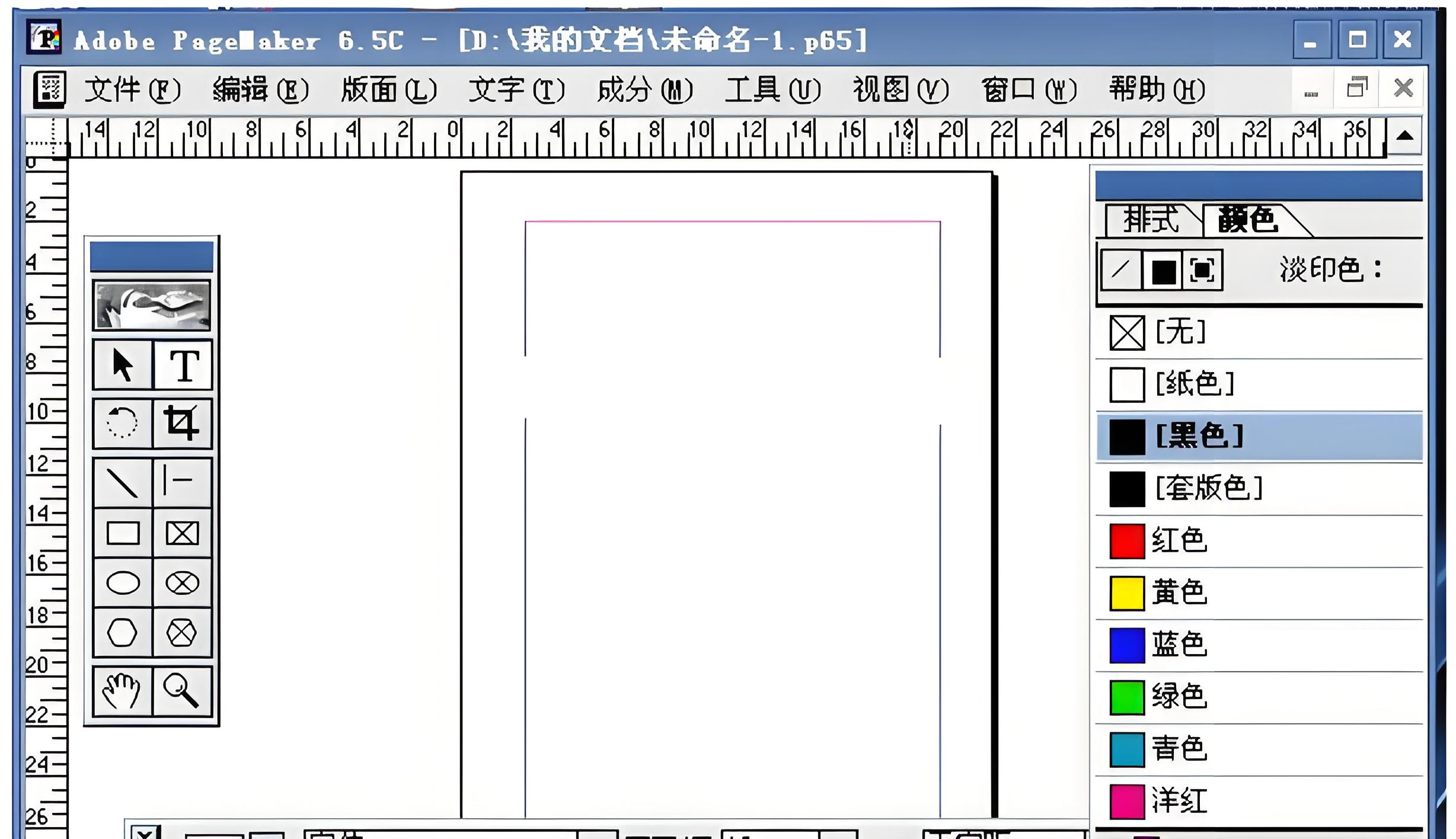Select the Polygon tool
The height and width of the screenshot is (839, 1456).
[x=123, y=633]
